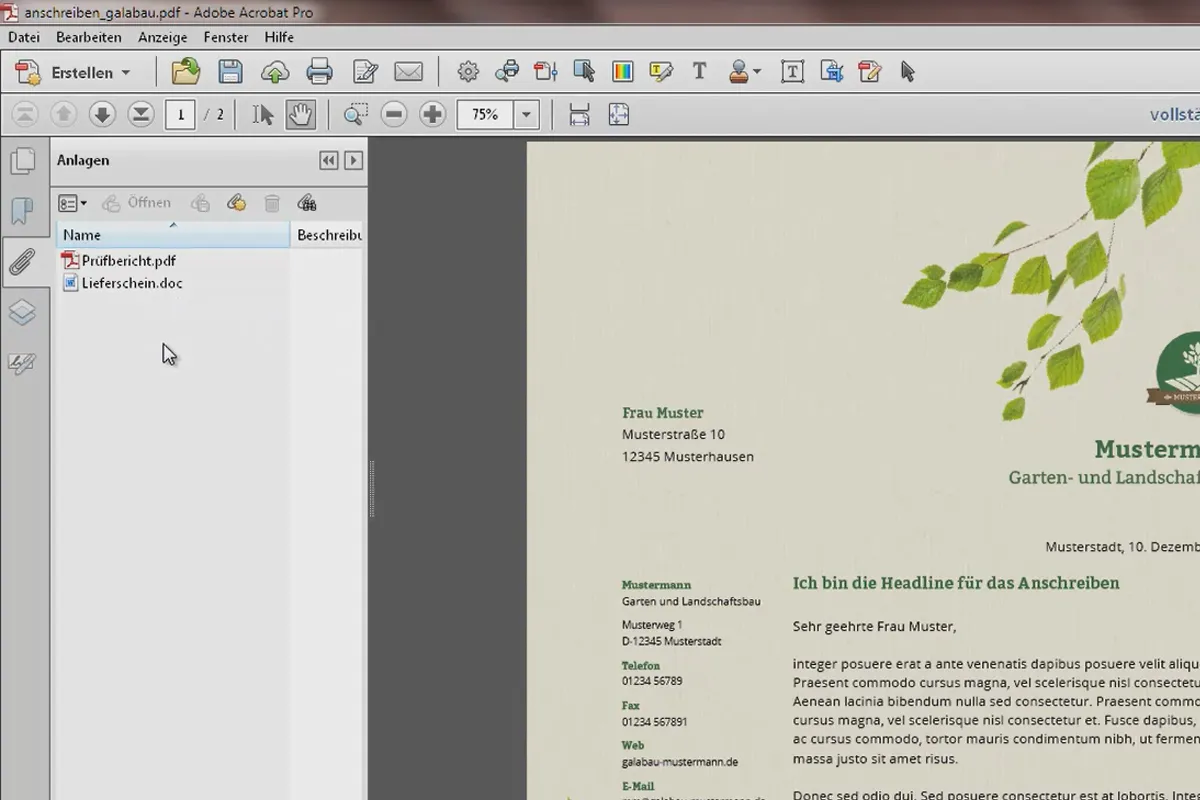The height and width of the screenshot is (800, 1200).
Task: Open the Attachments paperclip panel icon
Action: pos(22,262)
